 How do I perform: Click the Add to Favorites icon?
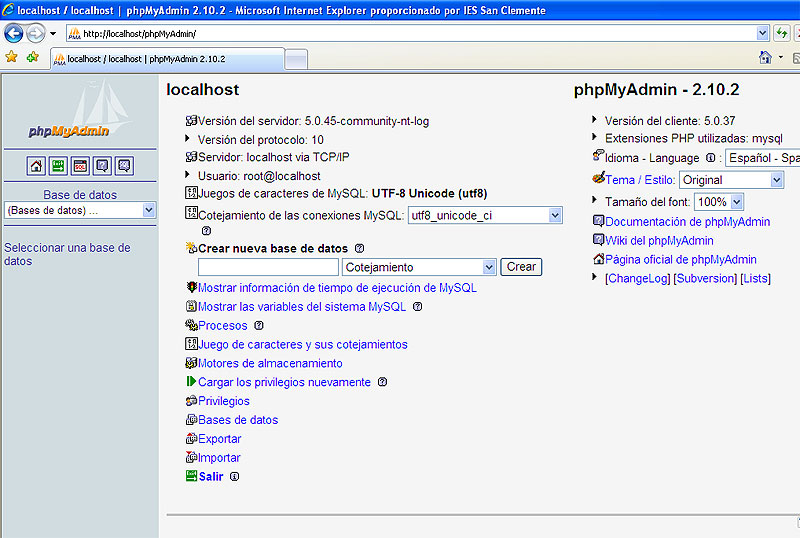(33, 57)
